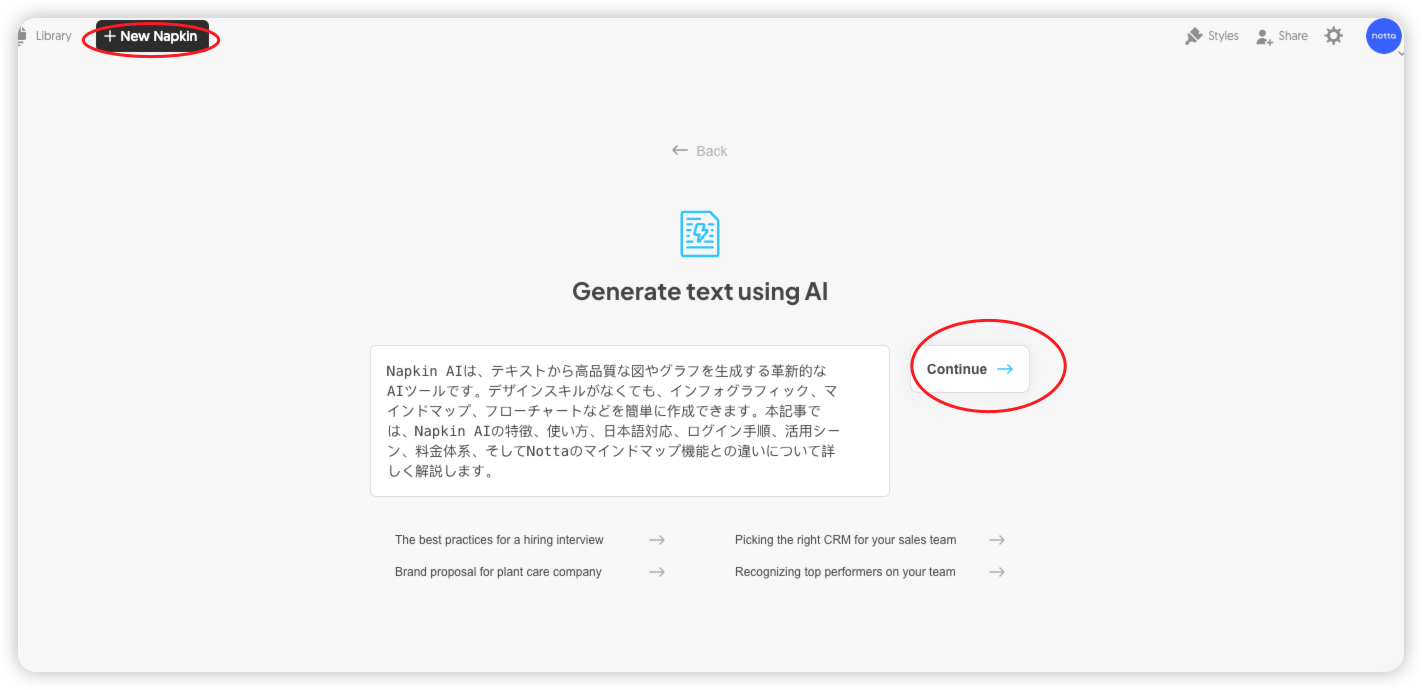Click the Continue button
The width and height of the screenshot is (1422, 690).
(970, 369)
